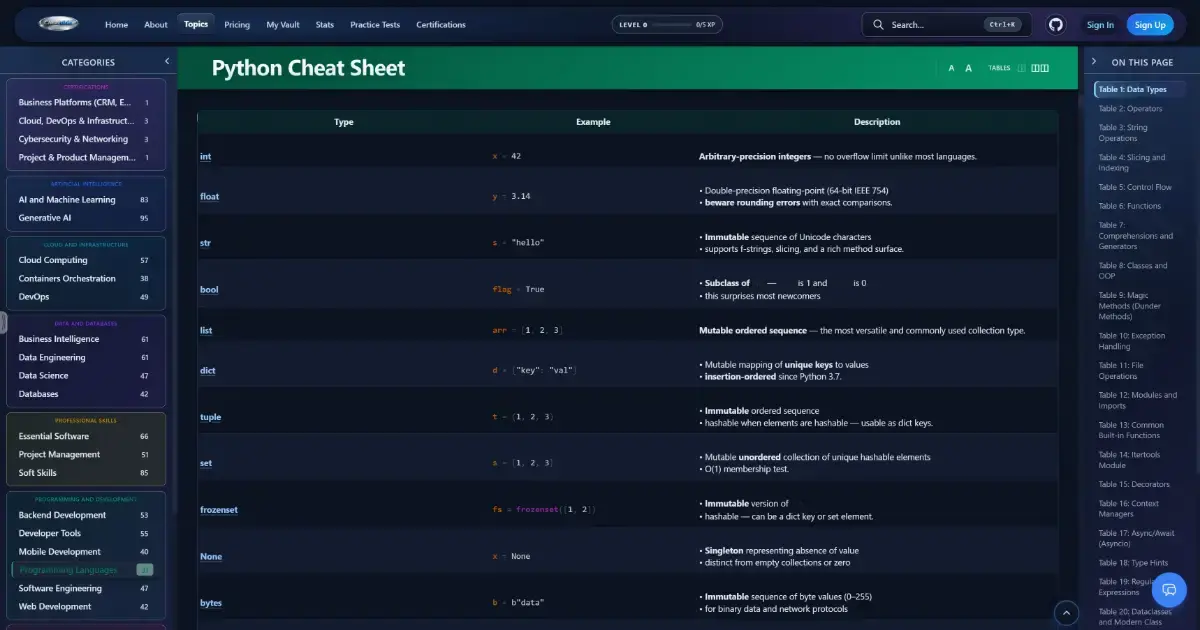Click the left edge sidebar handle
This screenshot has height=630, width=1200.
point(3,322)
